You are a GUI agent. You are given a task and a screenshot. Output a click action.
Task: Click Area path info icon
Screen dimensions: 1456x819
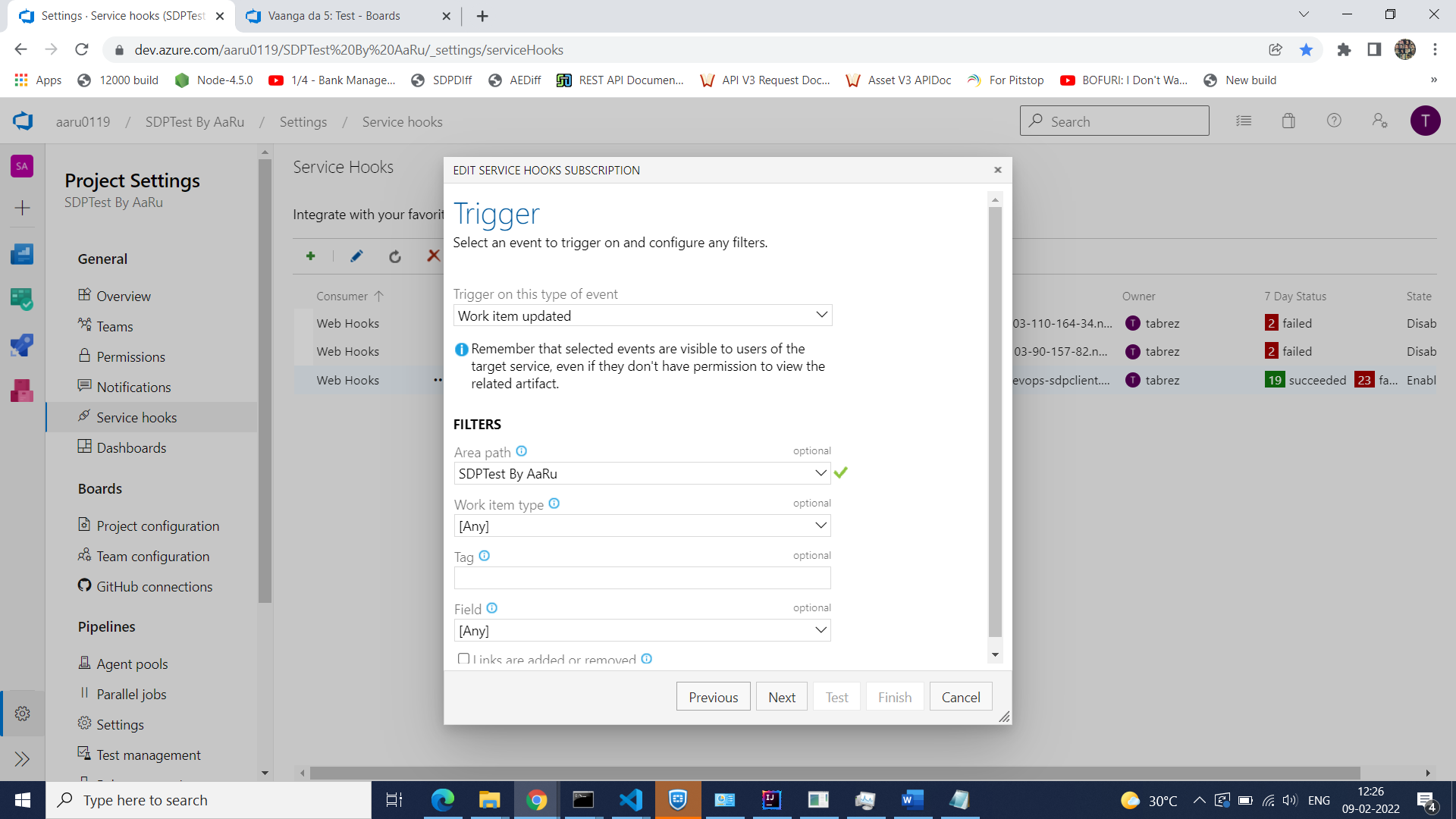(522, 451)
